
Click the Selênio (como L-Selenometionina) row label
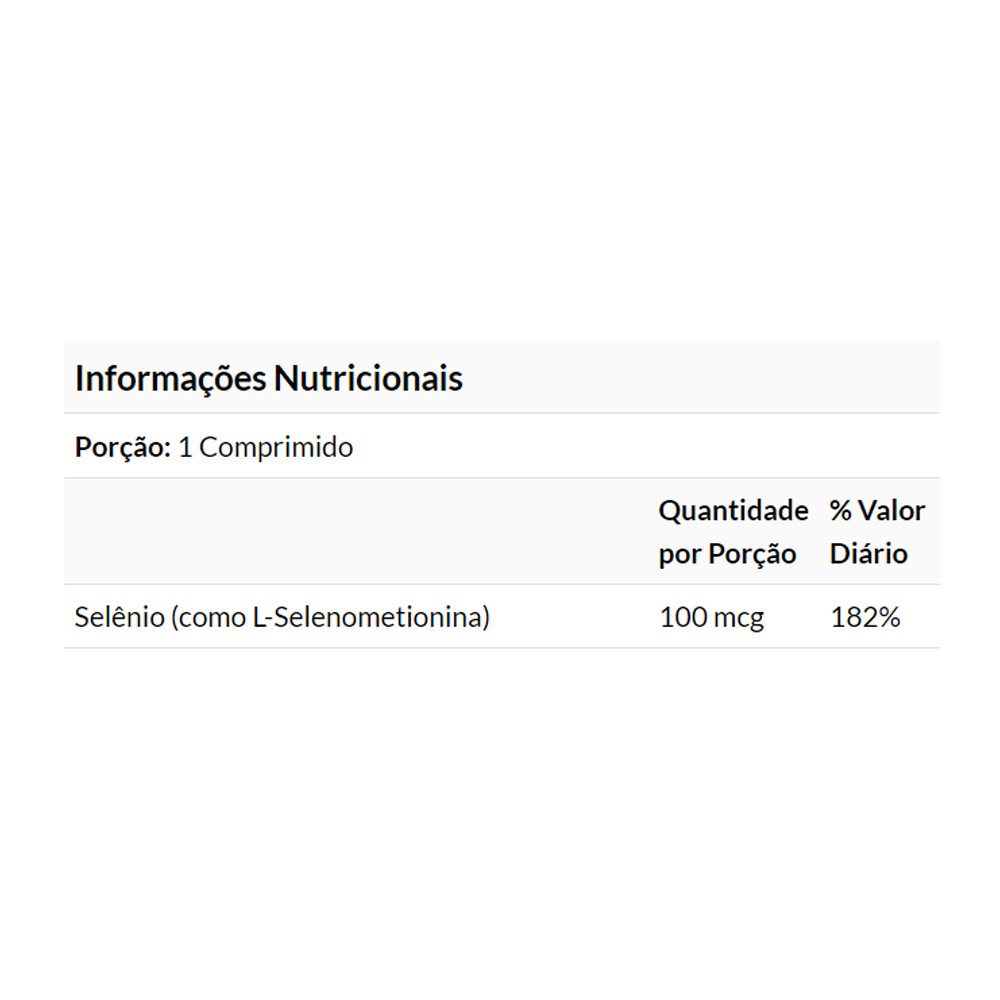[282, 617]
